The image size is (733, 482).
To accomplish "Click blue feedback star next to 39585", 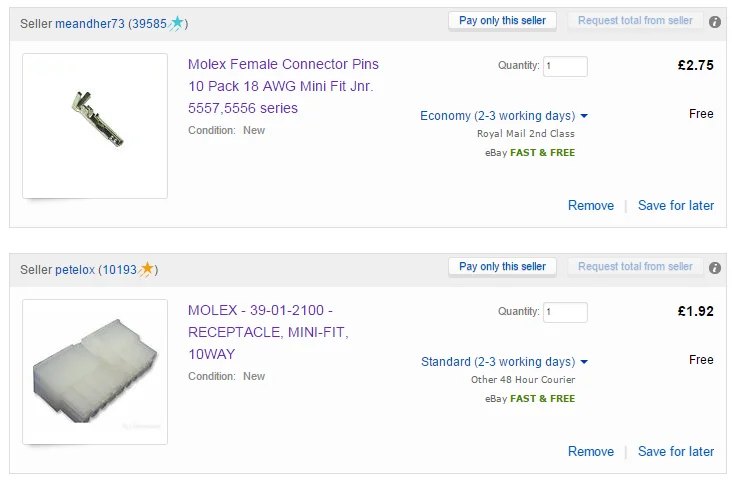I will 176,23.
